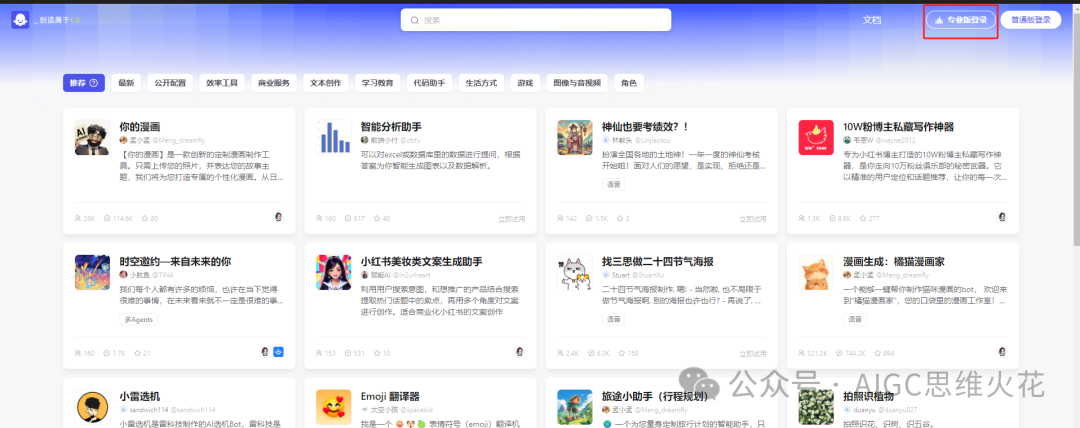Click 立即试用 on 神仙也要考绩效 card

click(753, 218)
